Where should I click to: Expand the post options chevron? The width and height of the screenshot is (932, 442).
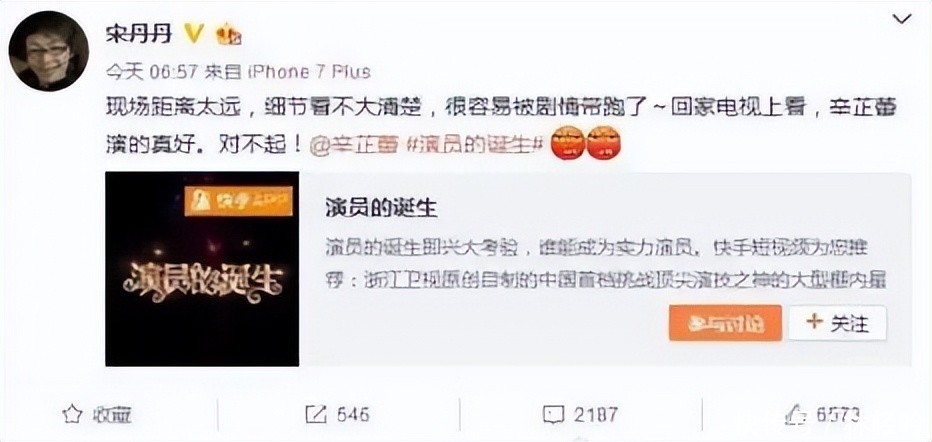coord(902,19)
